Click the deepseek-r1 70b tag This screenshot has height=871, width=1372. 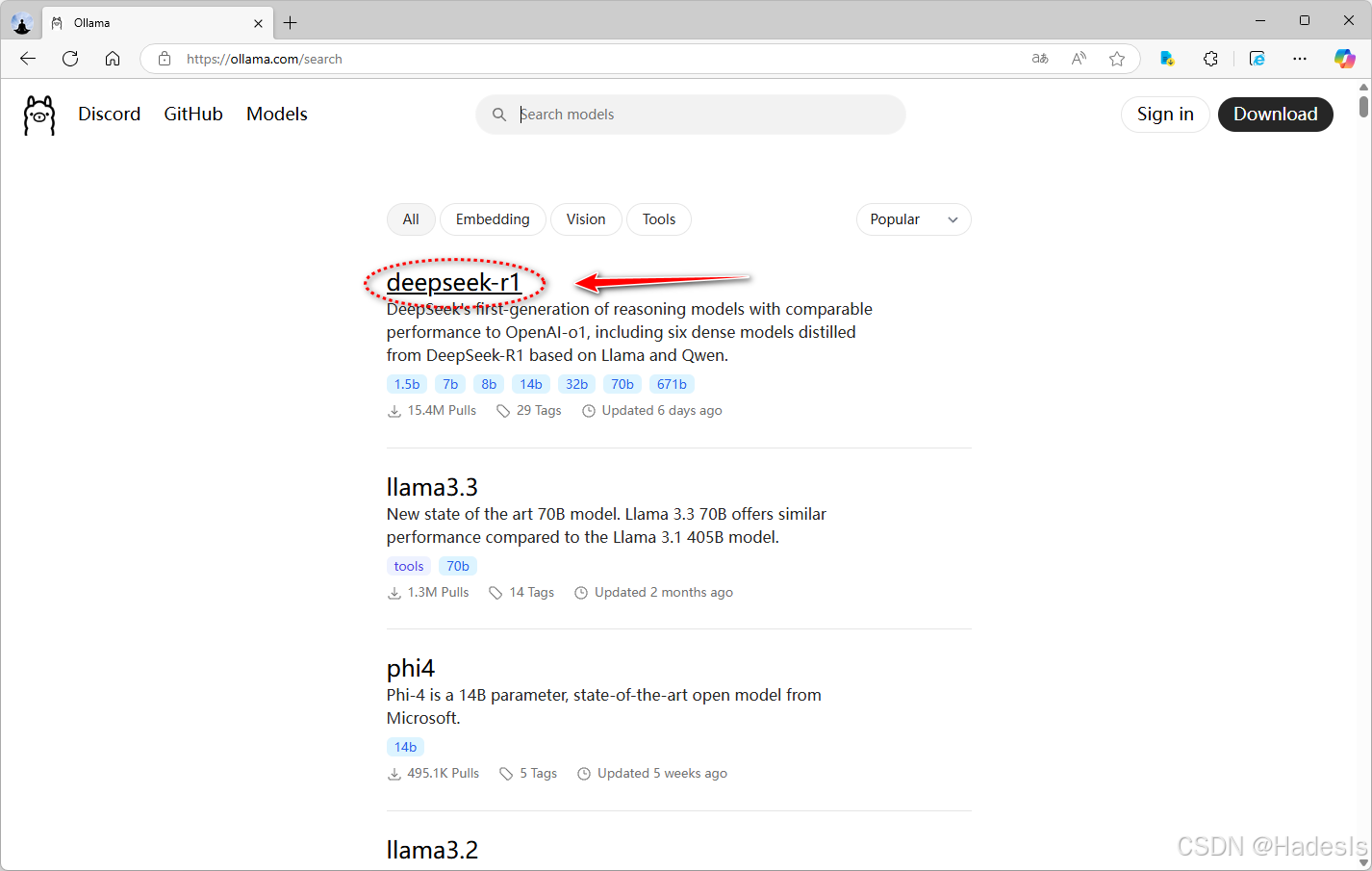click(x=622, y=384)
